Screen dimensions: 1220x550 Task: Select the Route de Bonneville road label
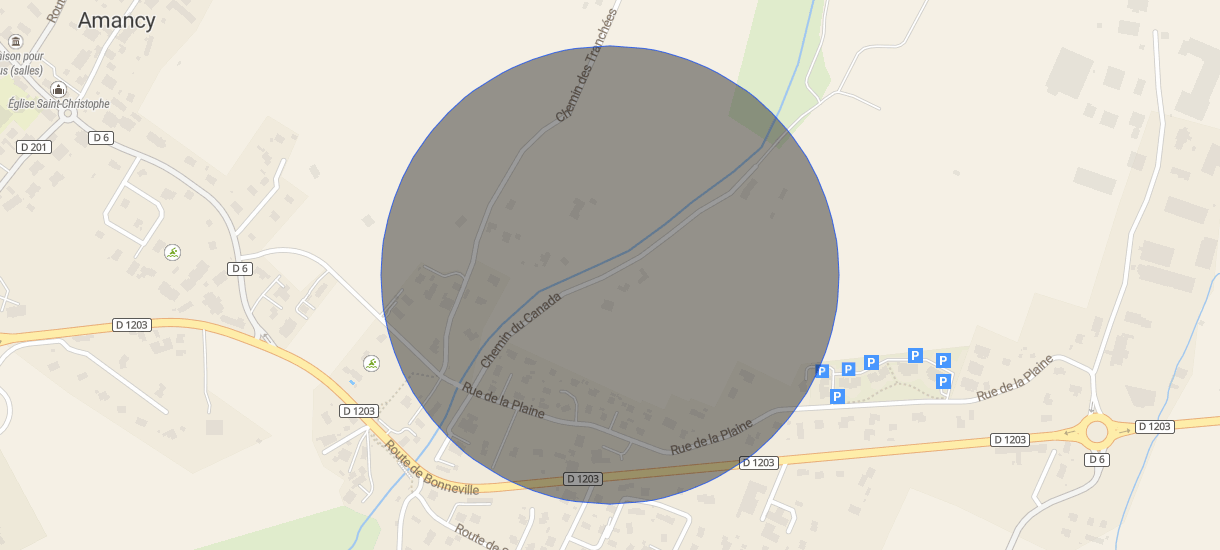(x=432, y=468)
